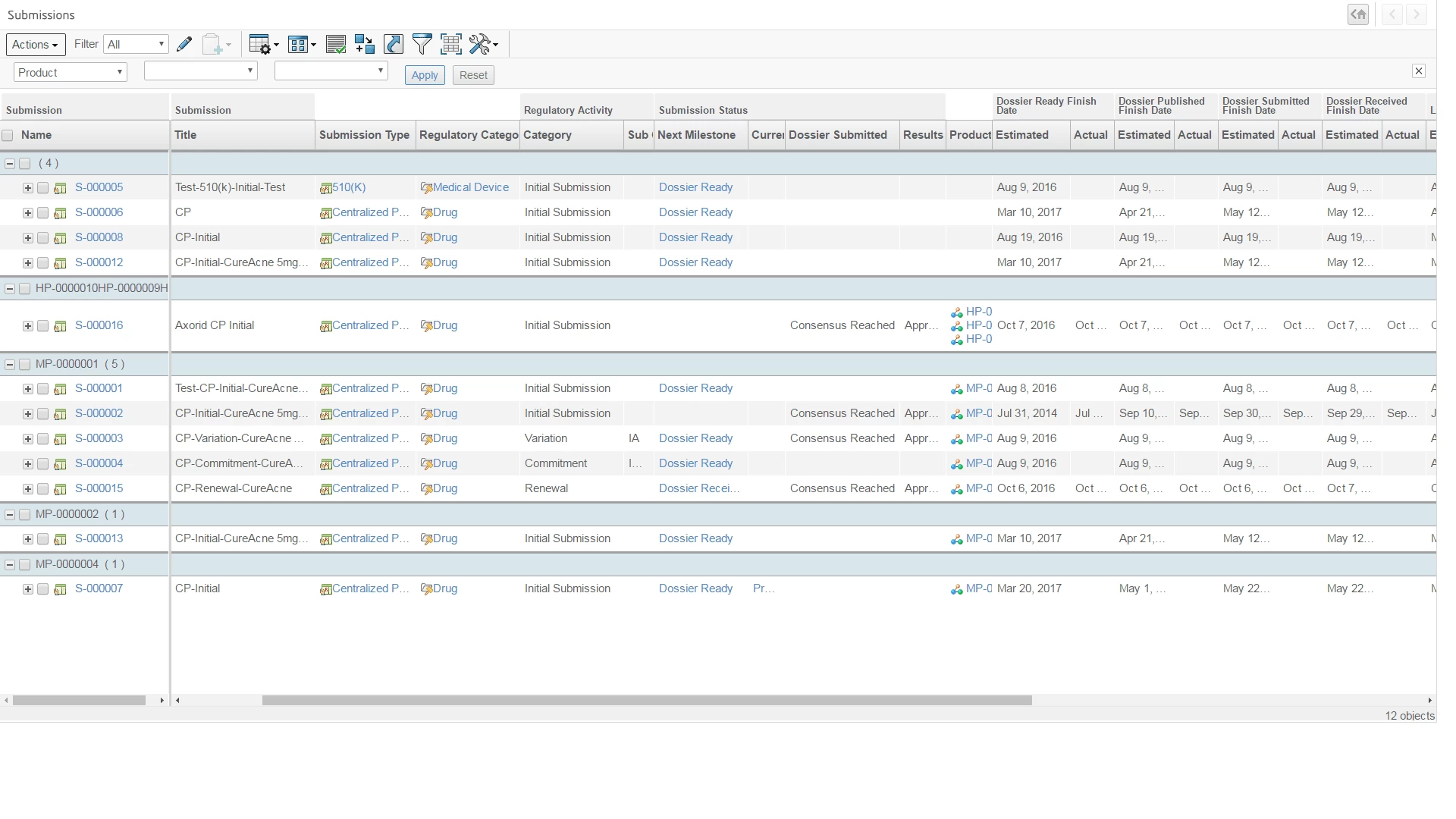This screenshot has height=819, width=1456.
Task: Open the table settings gear icon
Action: 260,45
